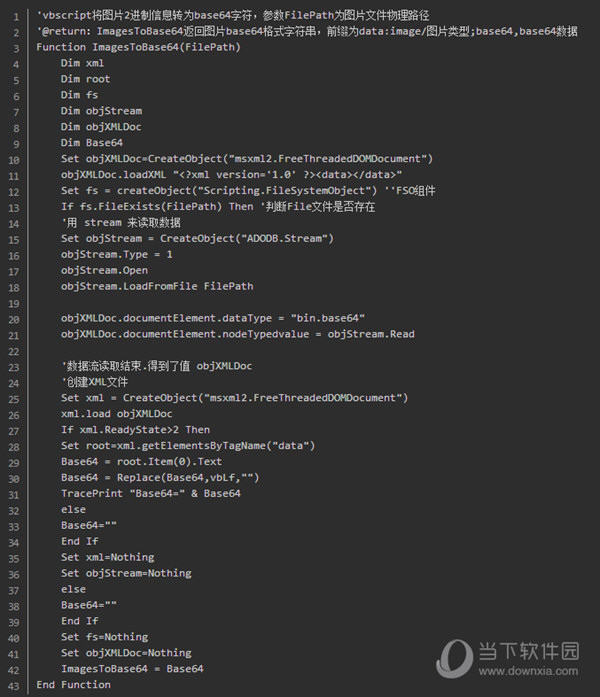
Task: Click the ADODB.Stream CreateObject line
Action: click(197, 239)
